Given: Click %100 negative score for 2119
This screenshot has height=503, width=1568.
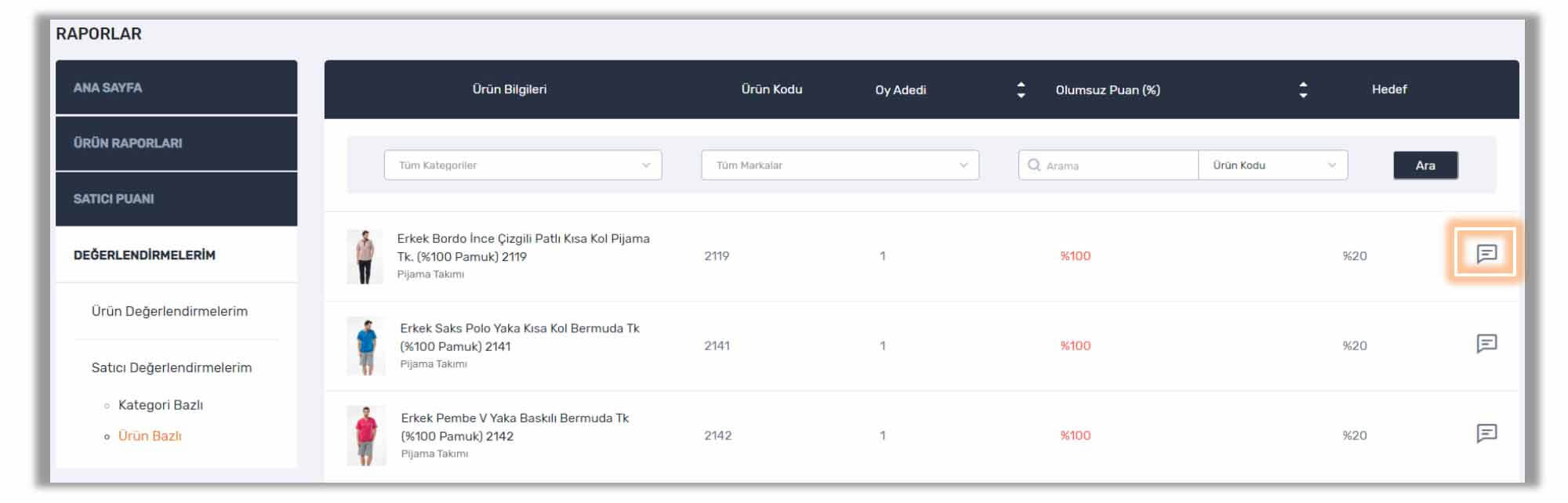Looking at the screenshot, I should pyautogui.click(x=1076, y=256).
